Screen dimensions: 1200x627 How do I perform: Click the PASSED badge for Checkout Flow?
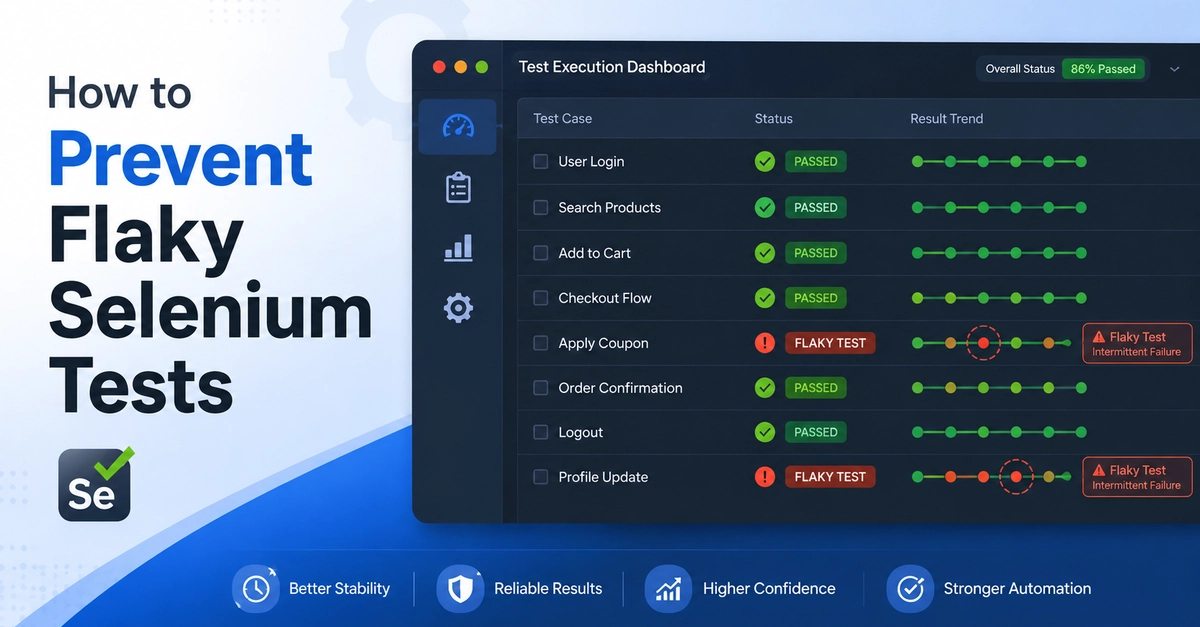coord(816,298)
